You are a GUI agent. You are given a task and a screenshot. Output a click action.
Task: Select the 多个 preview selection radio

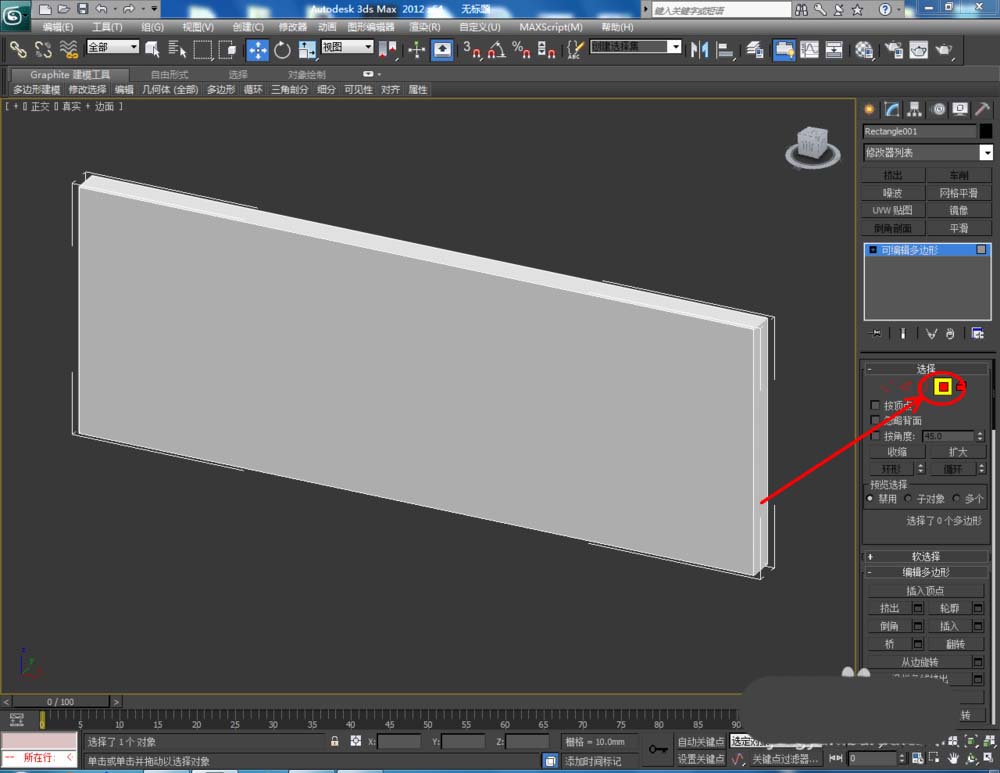[x=955, y=498]
